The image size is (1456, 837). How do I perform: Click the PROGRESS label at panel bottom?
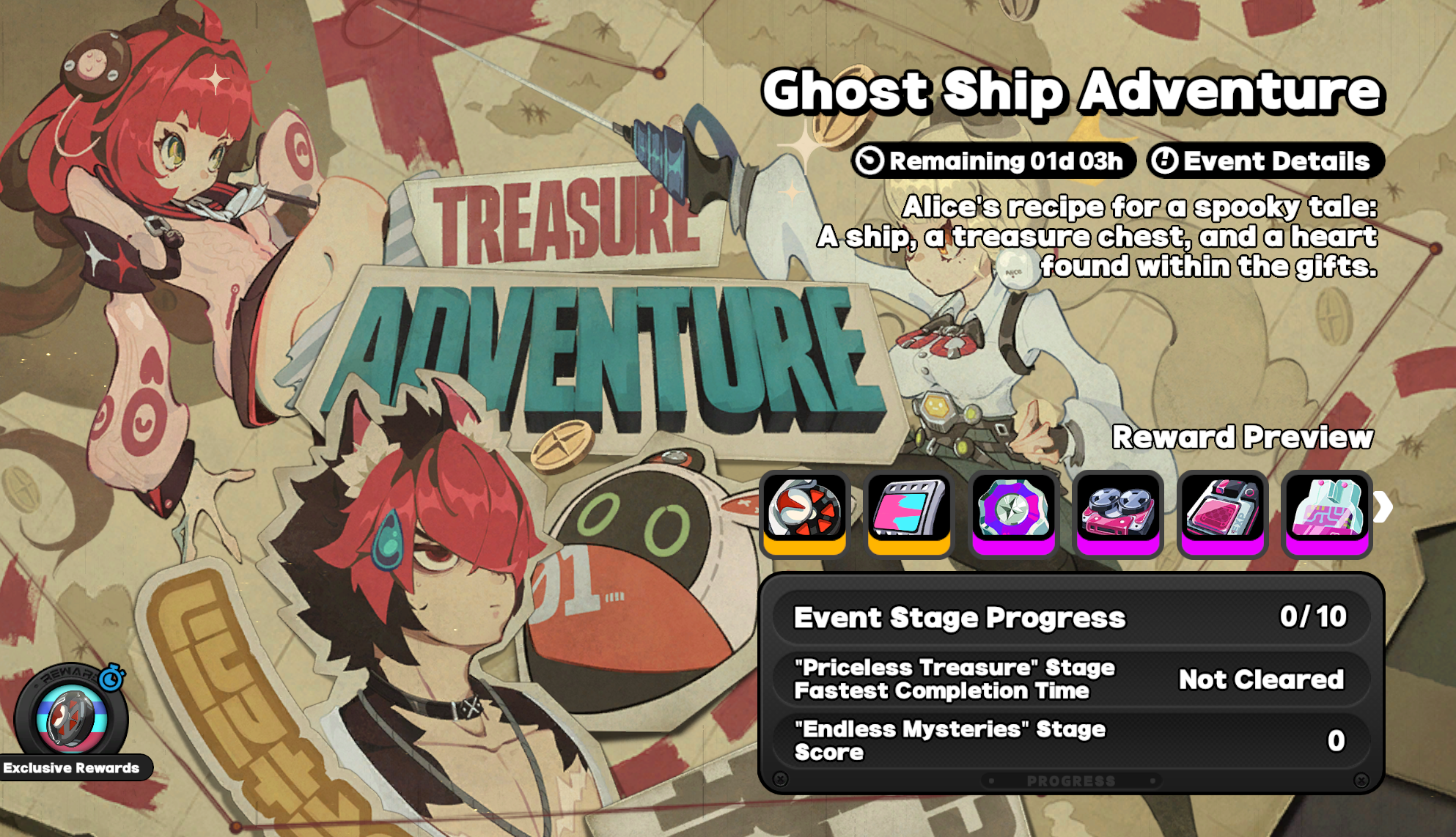[1070, 781]
